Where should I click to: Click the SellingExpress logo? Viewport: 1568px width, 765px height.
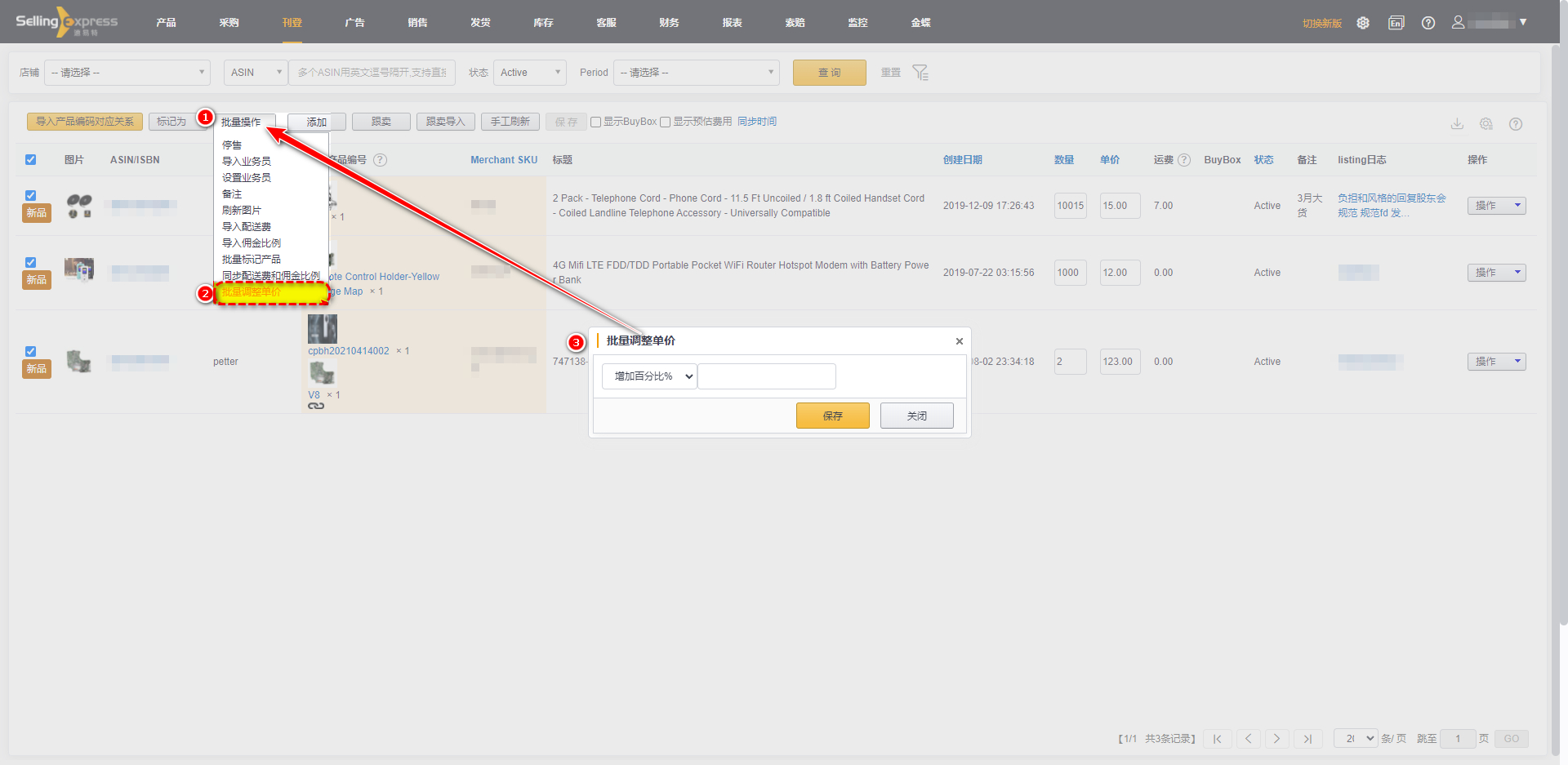(67, 22)
